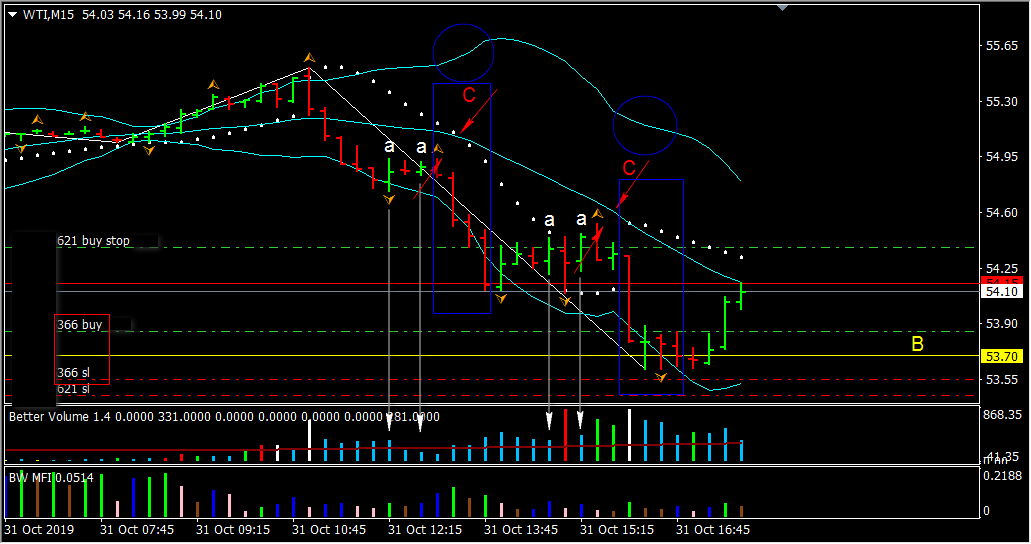
Task: Click the 31 Oct 13:45 time label
Action: point(521,530)
